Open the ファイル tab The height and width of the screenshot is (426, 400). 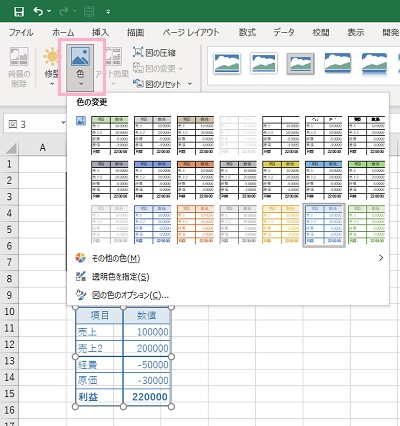pyautogui.click(x=21, y=32)
